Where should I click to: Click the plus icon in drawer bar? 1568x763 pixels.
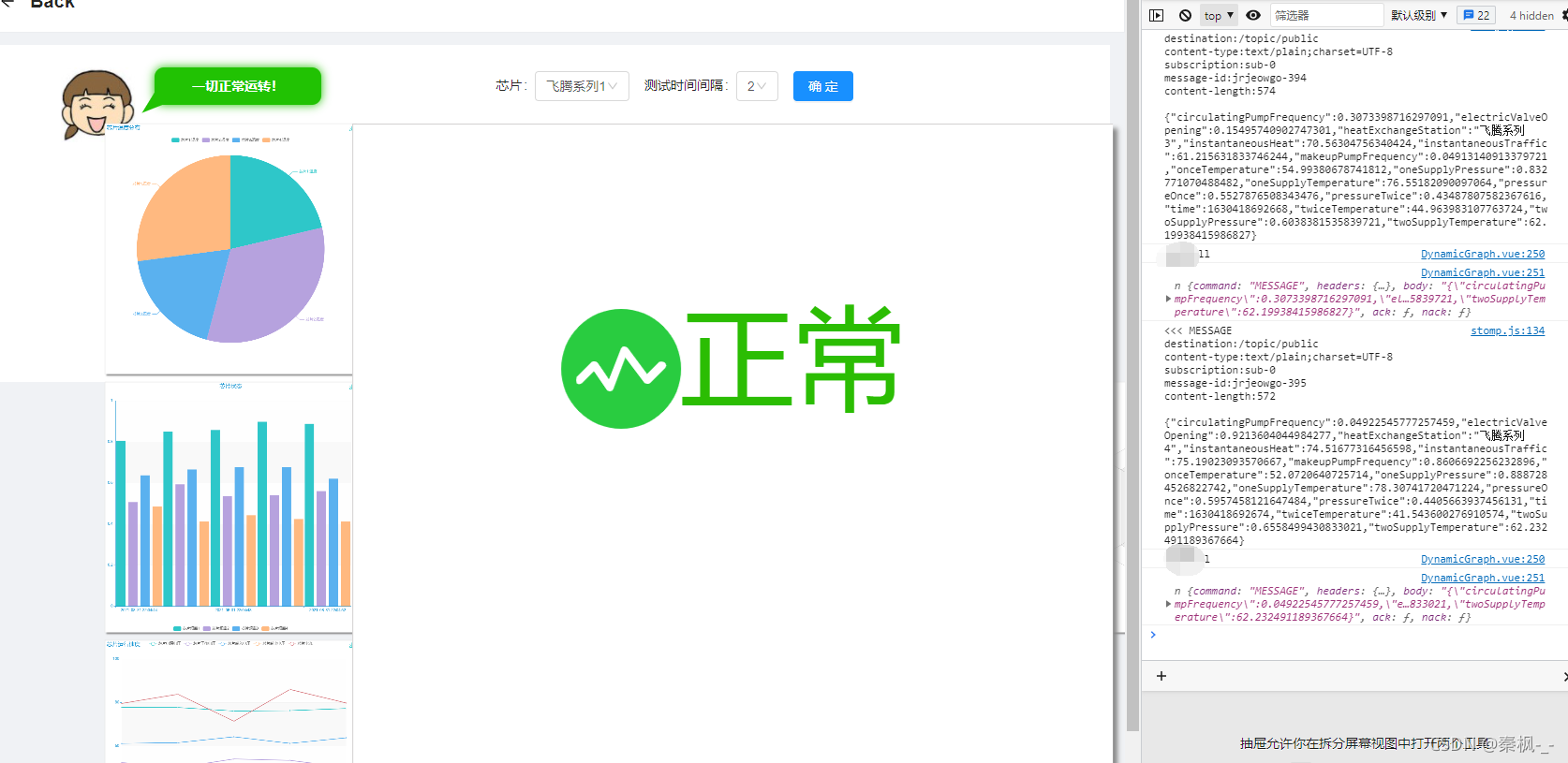tap(1161, 676)
